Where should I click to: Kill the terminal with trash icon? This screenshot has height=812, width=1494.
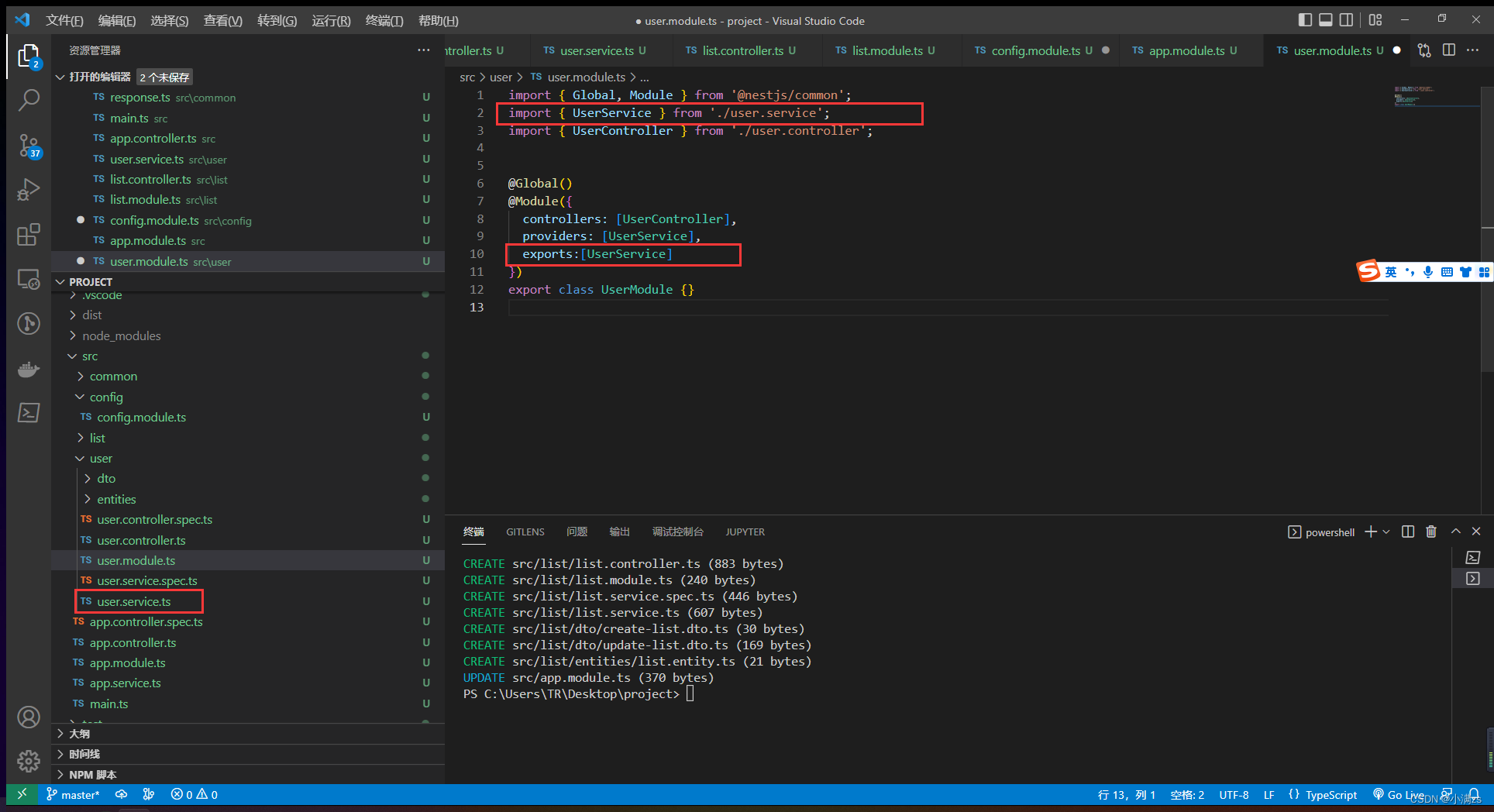coord(1431,532)
